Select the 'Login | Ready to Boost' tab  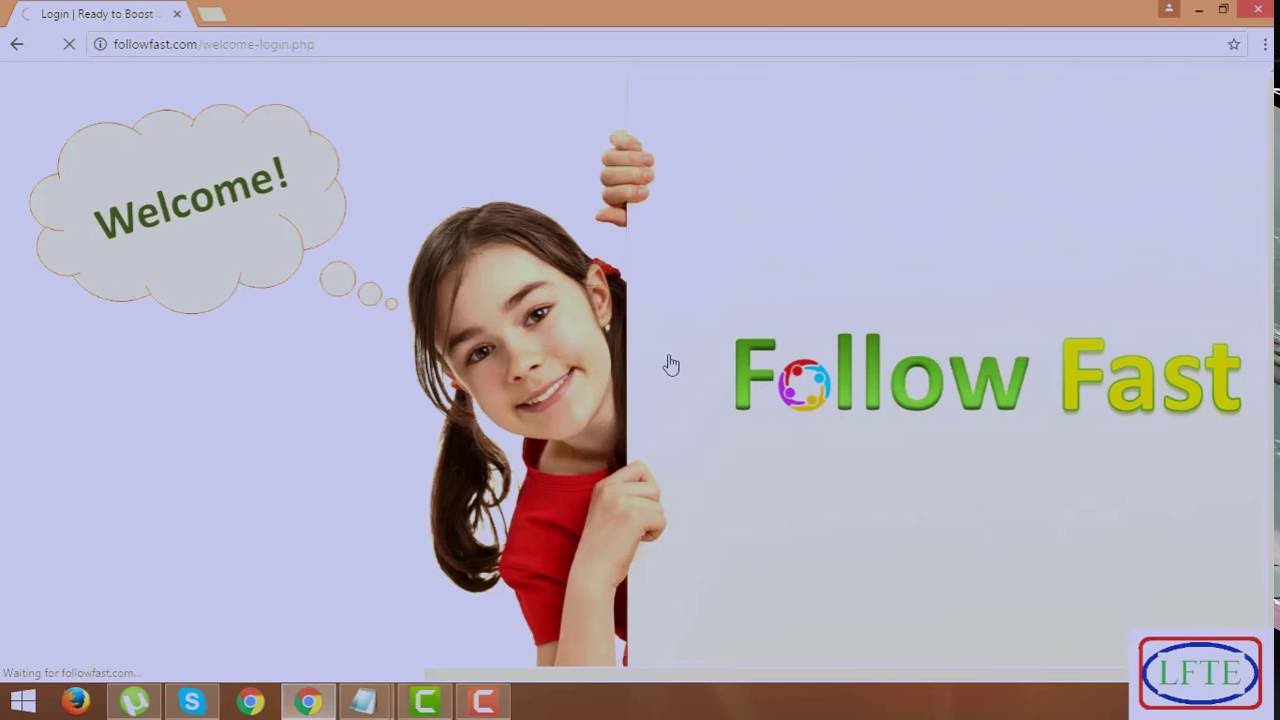click(x=97, y=14)
